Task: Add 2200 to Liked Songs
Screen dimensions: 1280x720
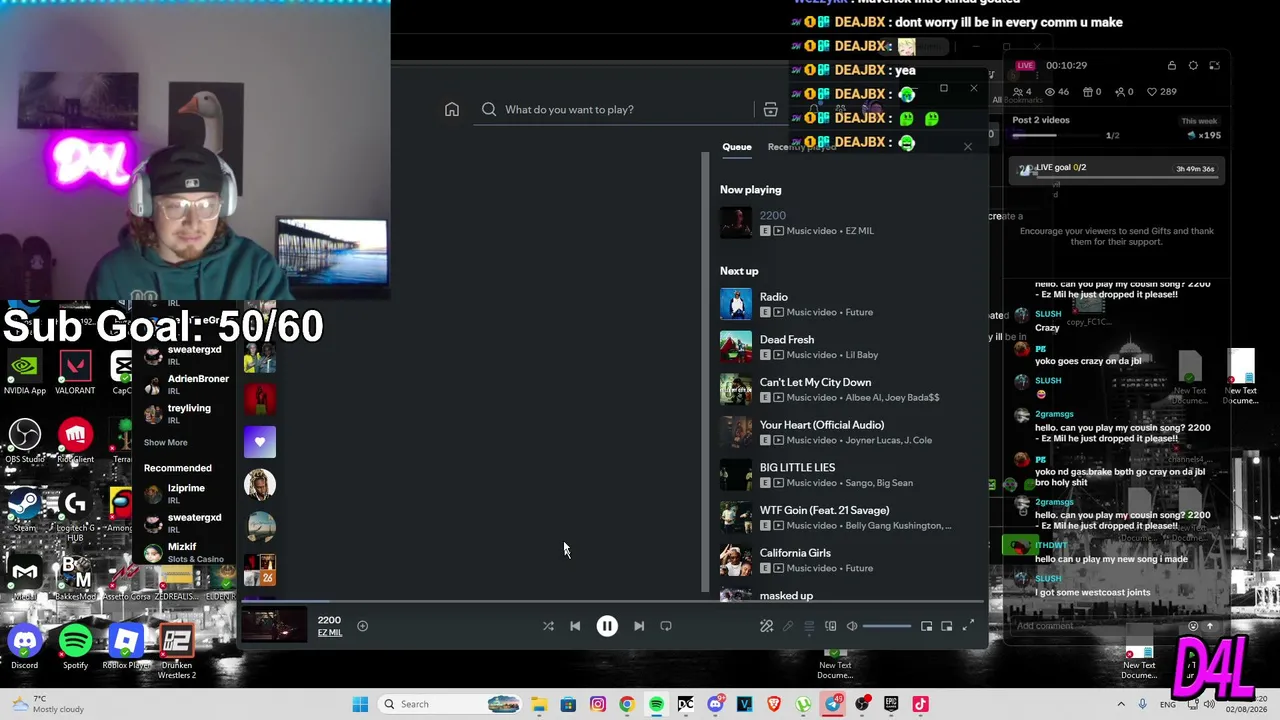Action: pyautogui.click(x=363, y=626)
